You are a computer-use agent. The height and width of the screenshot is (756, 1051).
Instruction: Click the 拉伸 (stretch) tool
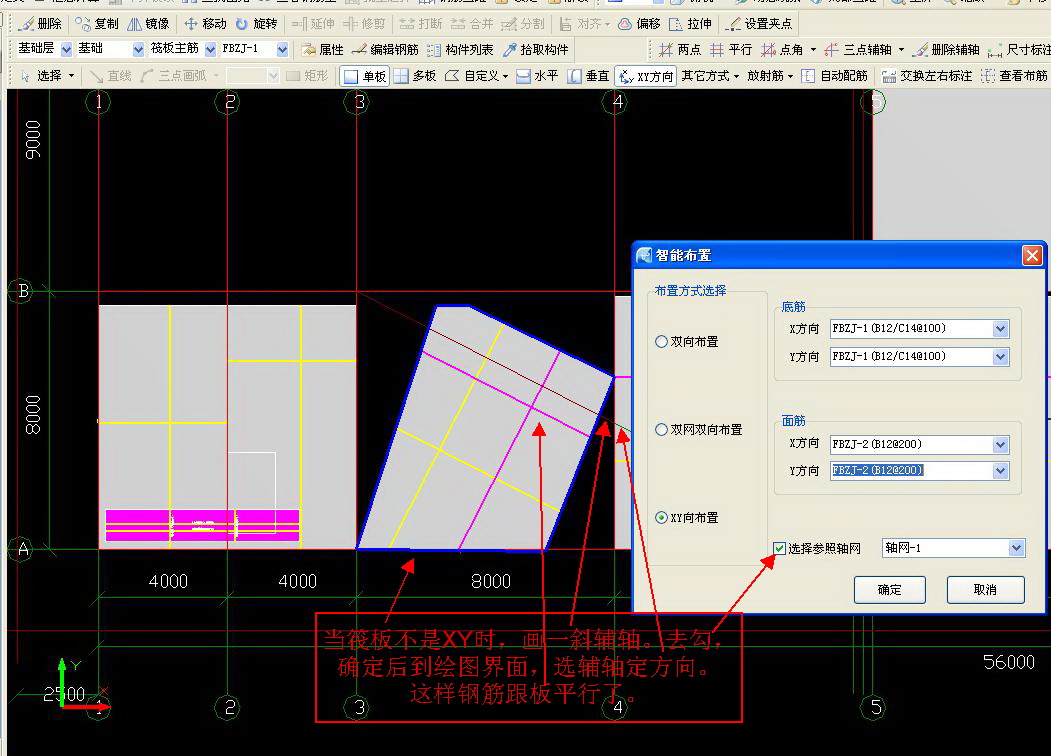pos(690,24)
